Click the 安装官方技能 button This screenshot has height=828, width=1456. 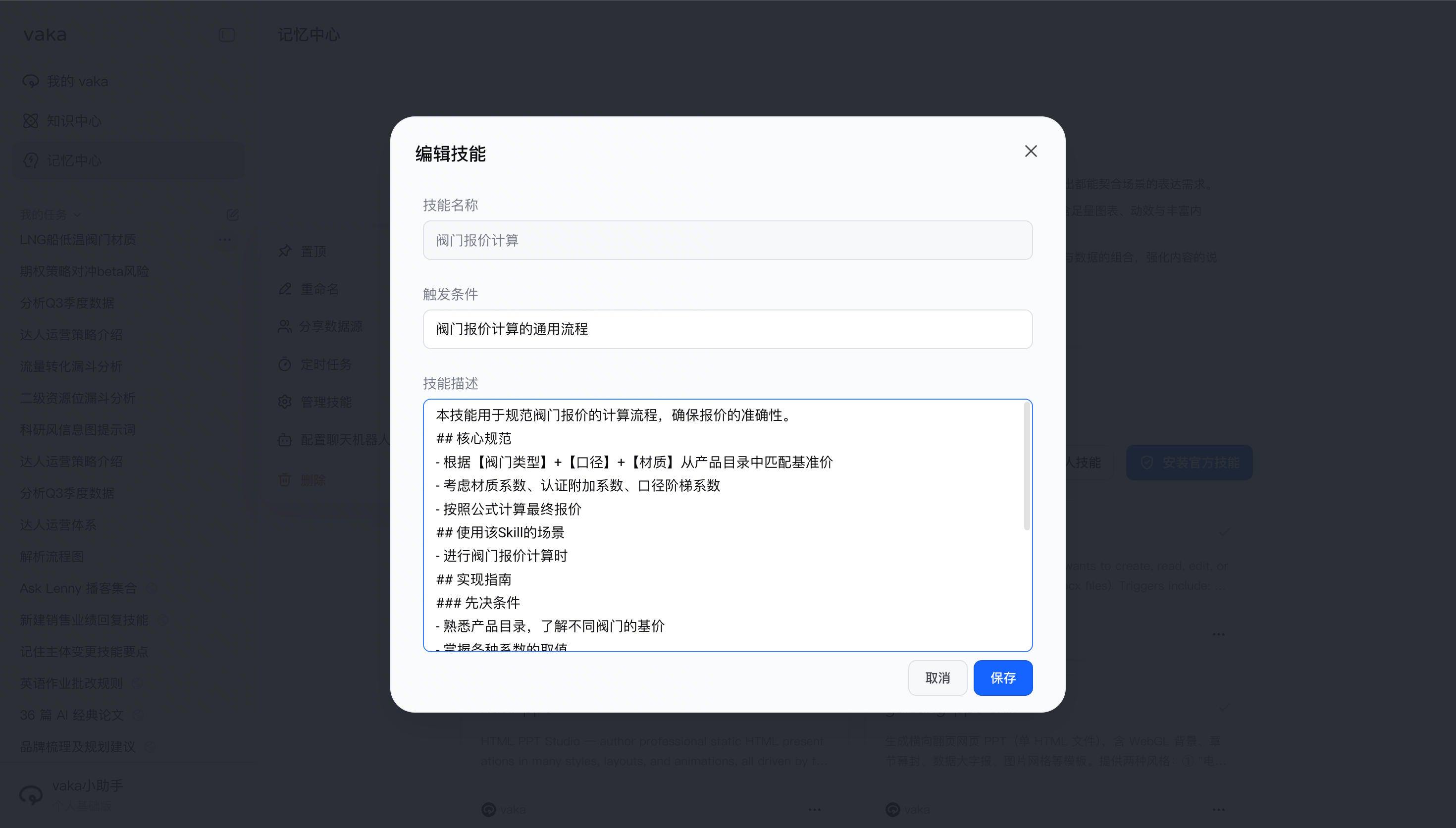[x=1190, y=463]
